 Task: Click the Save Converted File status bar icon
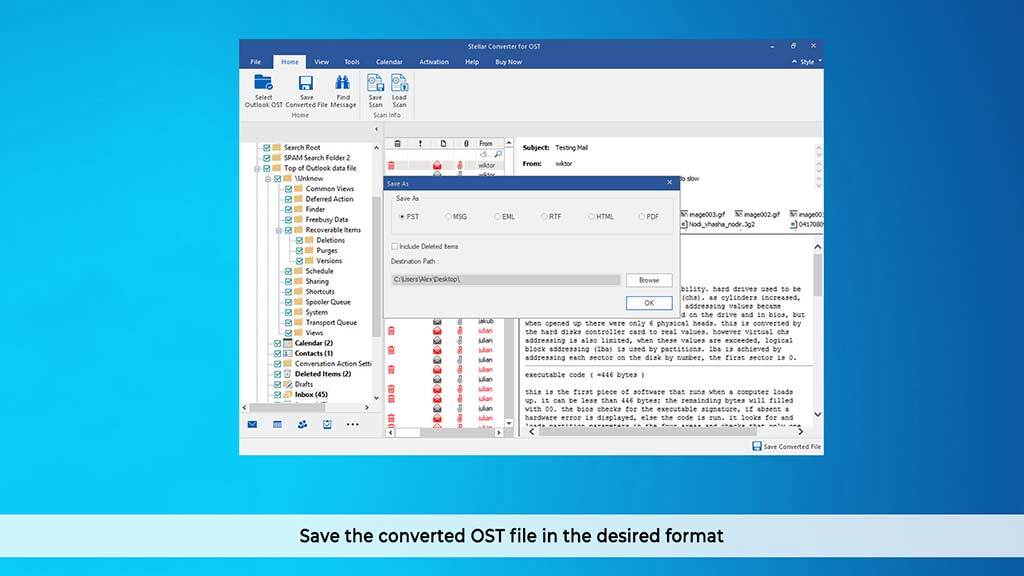click(x=757, y=447)
